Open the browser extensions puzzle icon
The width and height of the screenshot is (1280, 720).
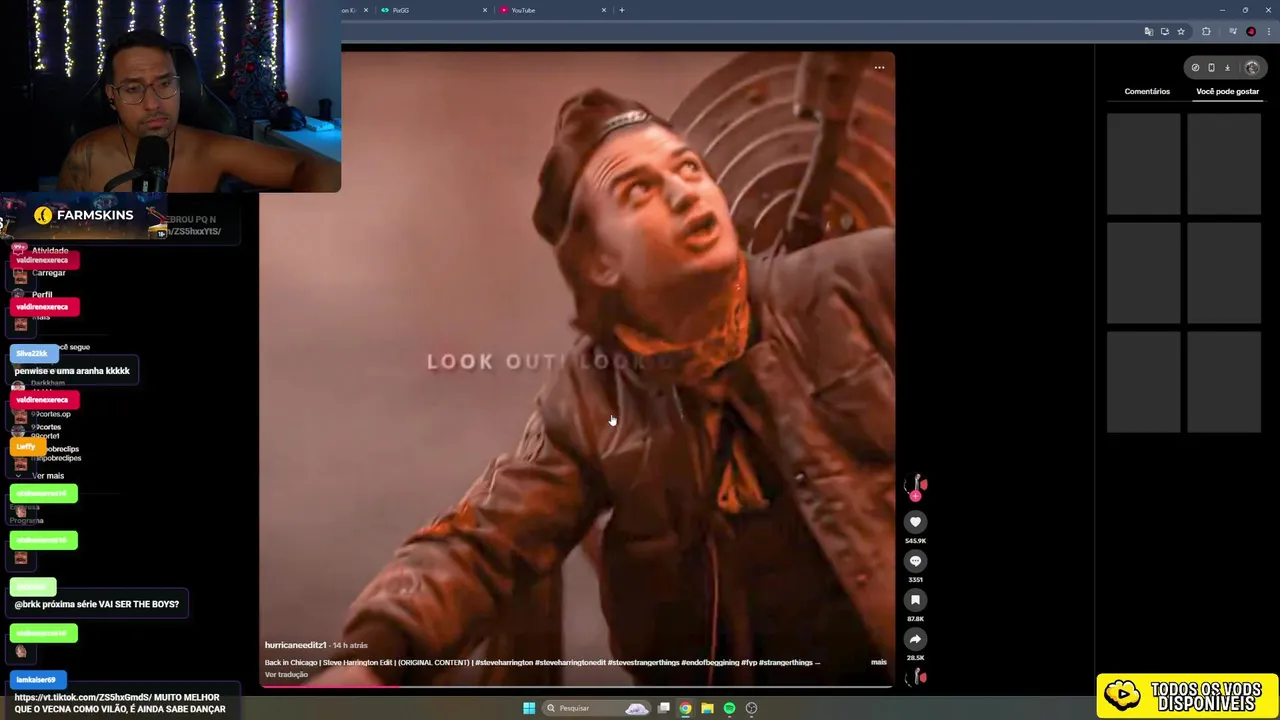tap(1206, 32)
